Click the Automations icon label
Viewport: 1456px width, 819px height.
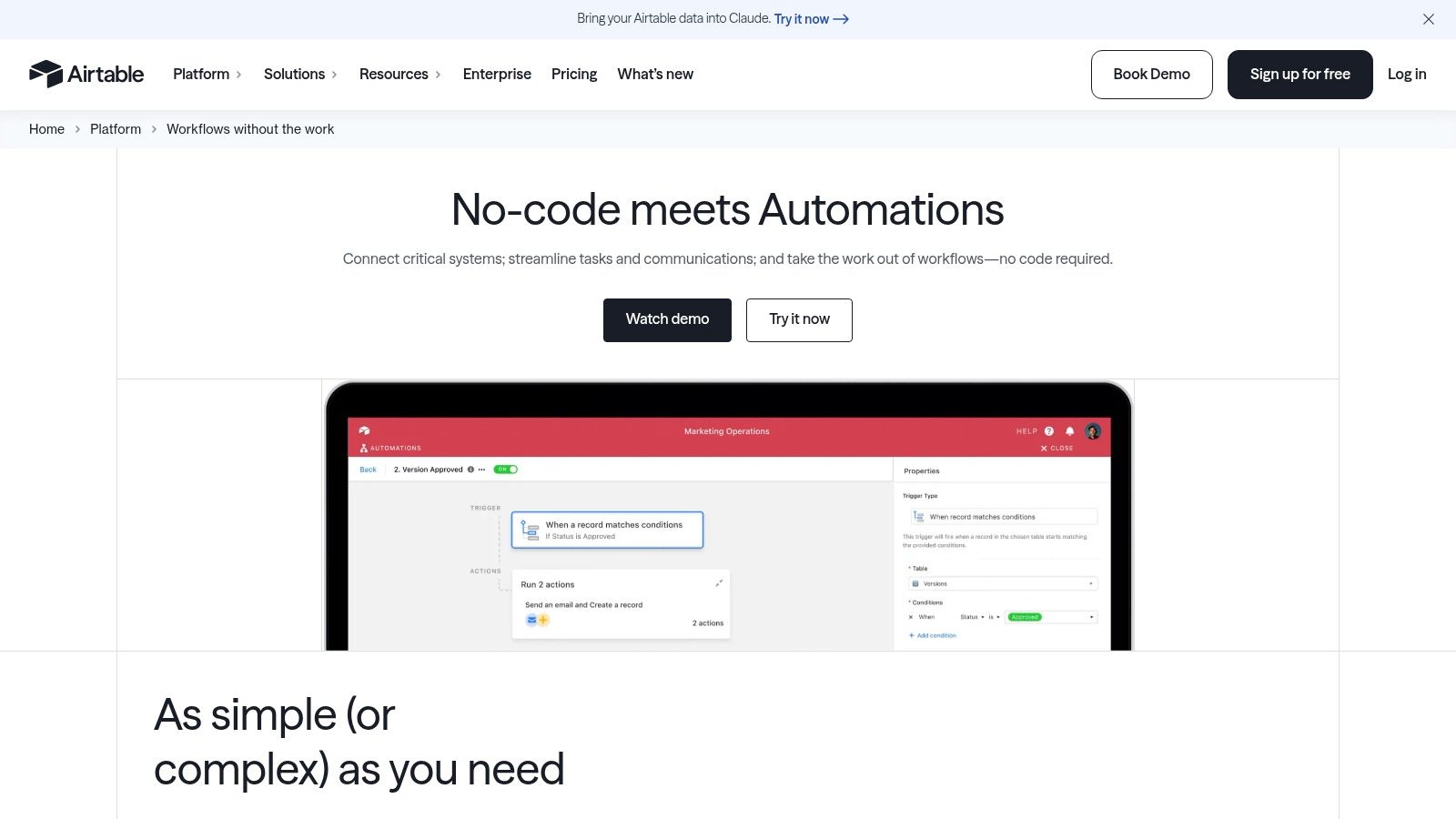pyautogui.click(x=390, y=449)
